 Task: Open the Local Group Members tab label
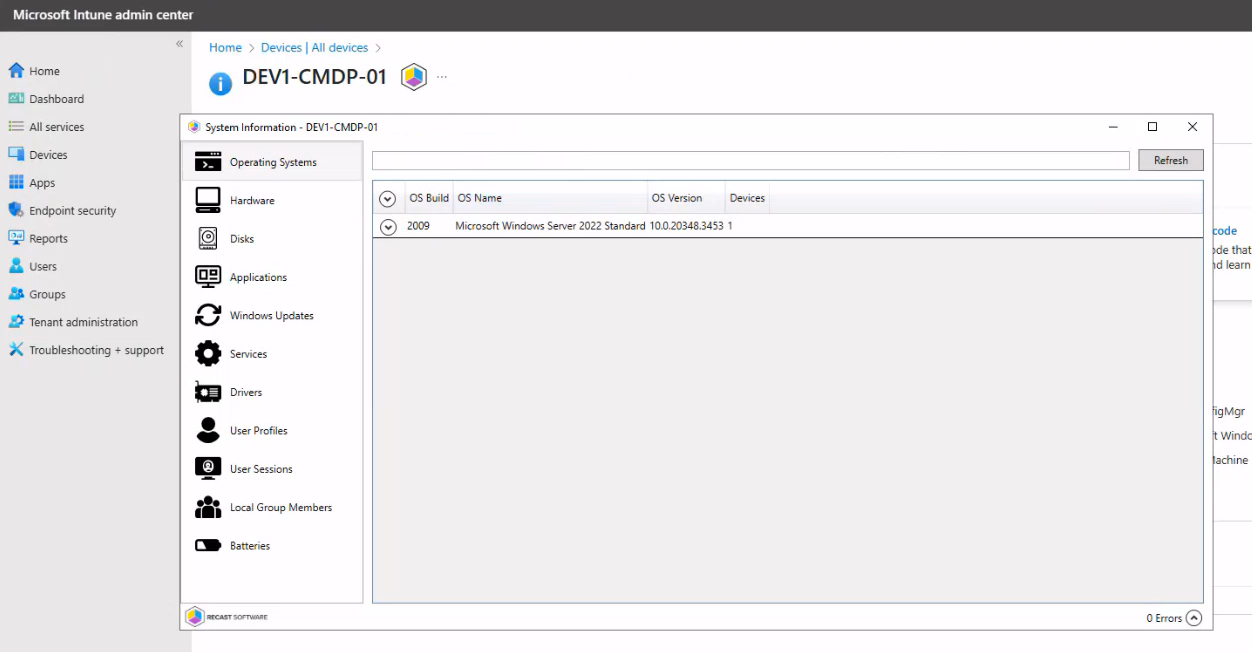[281, 508]
